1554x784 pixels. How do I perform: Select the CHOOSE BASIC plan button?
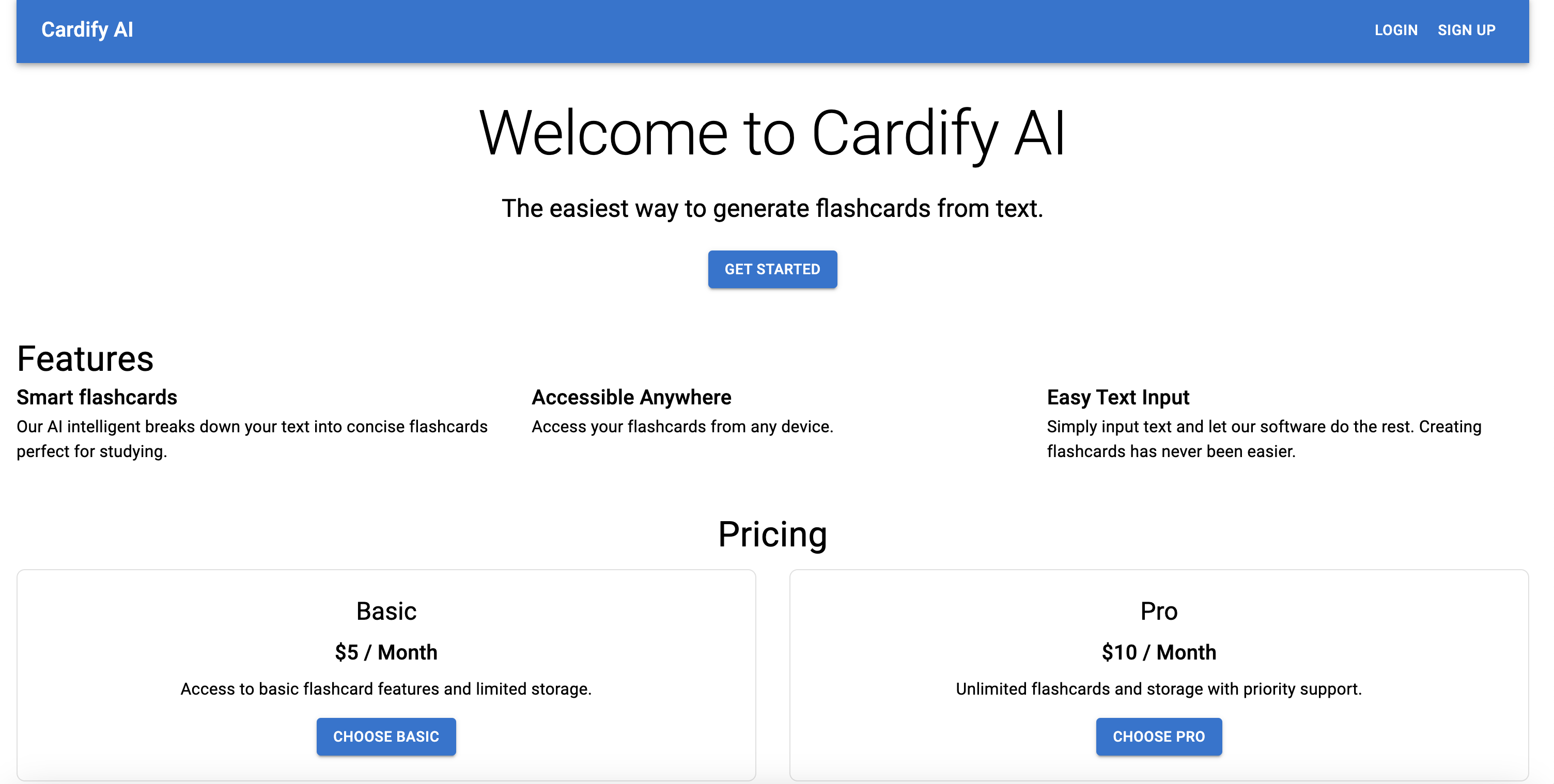[x=386, y=736]
